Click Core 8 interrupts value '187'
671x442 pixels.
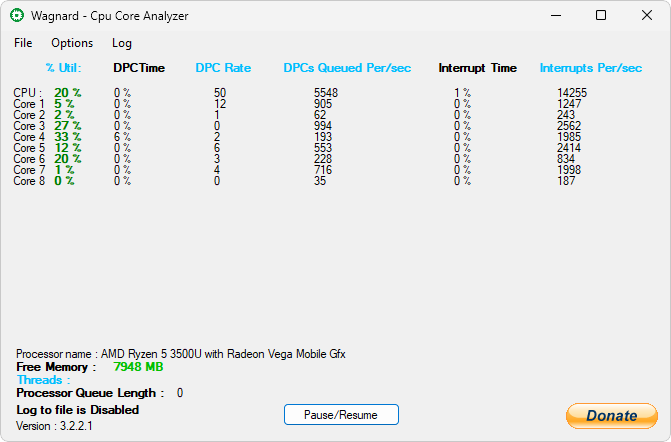566,181
